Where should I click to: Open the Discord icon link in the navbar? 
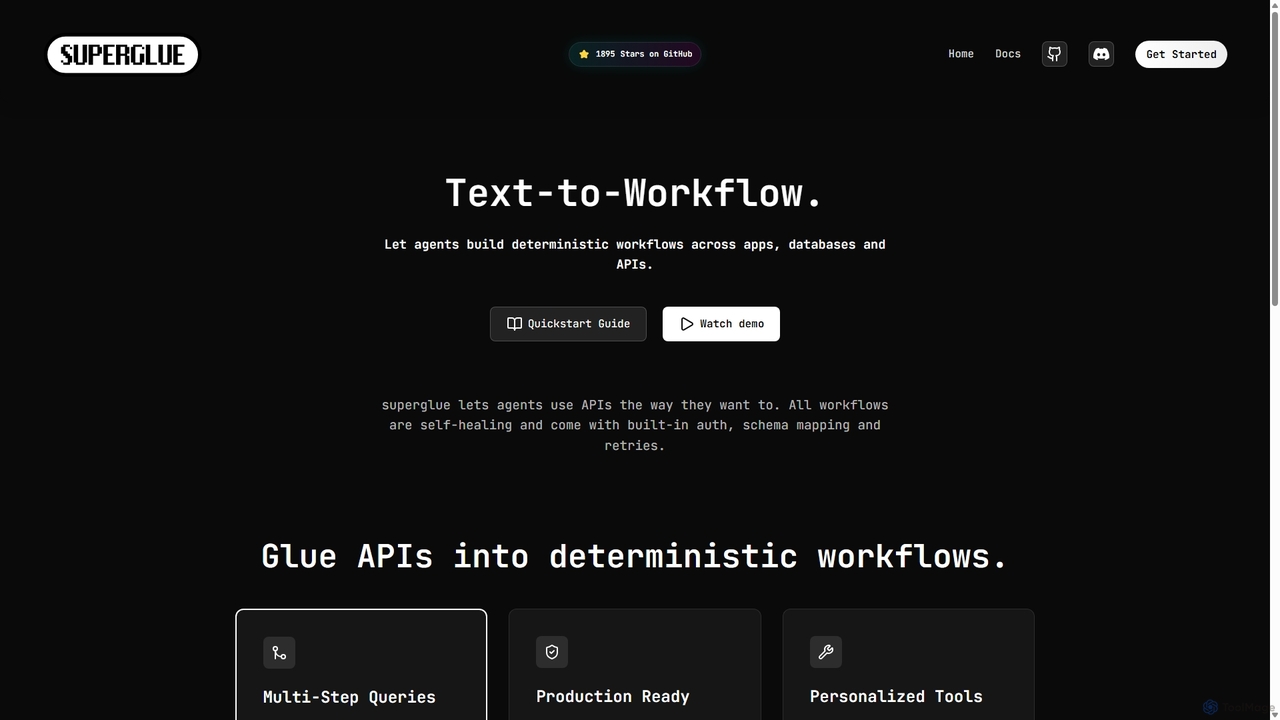(1101, 54)
